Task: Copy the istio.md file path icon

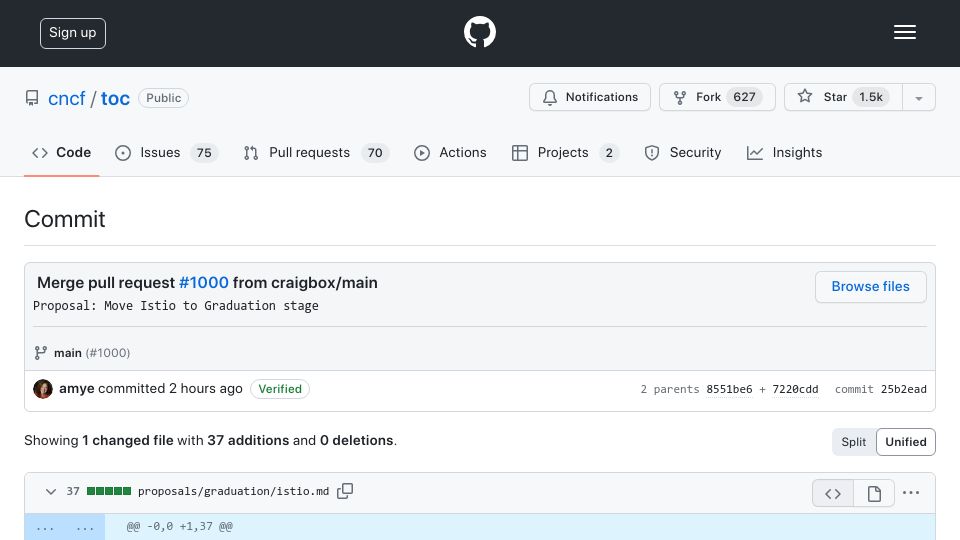Action: click(x=345, y=491)
